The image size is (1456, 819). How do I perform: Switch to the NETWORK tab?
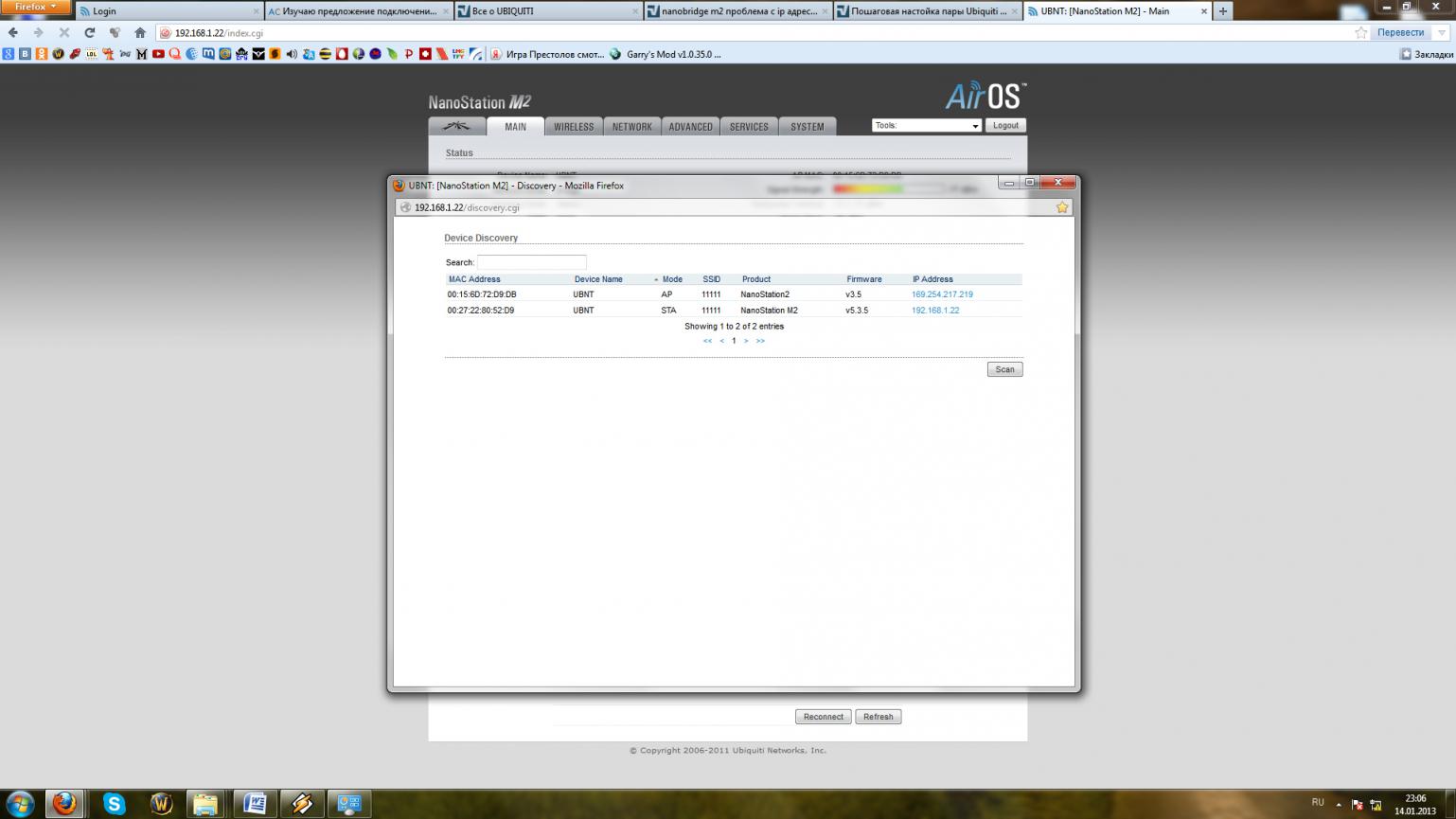(x=631, y=126)
